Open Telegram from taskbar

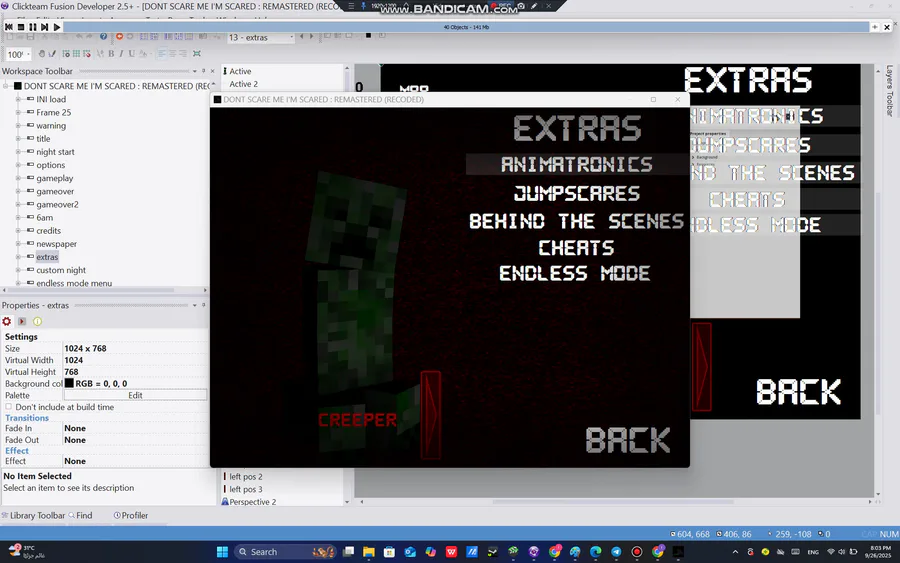(x=616, y=552)
